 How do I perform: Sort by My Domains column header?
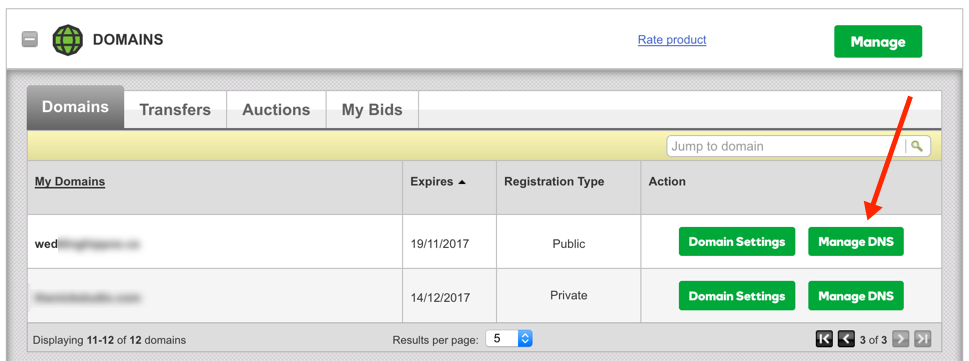point(70,182)
